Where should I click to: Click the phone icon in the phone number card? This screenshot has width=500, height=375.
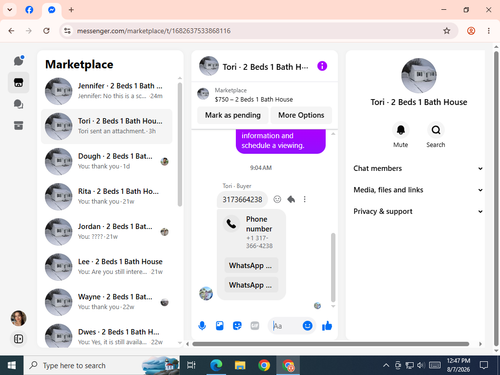[x=231, y=224]
